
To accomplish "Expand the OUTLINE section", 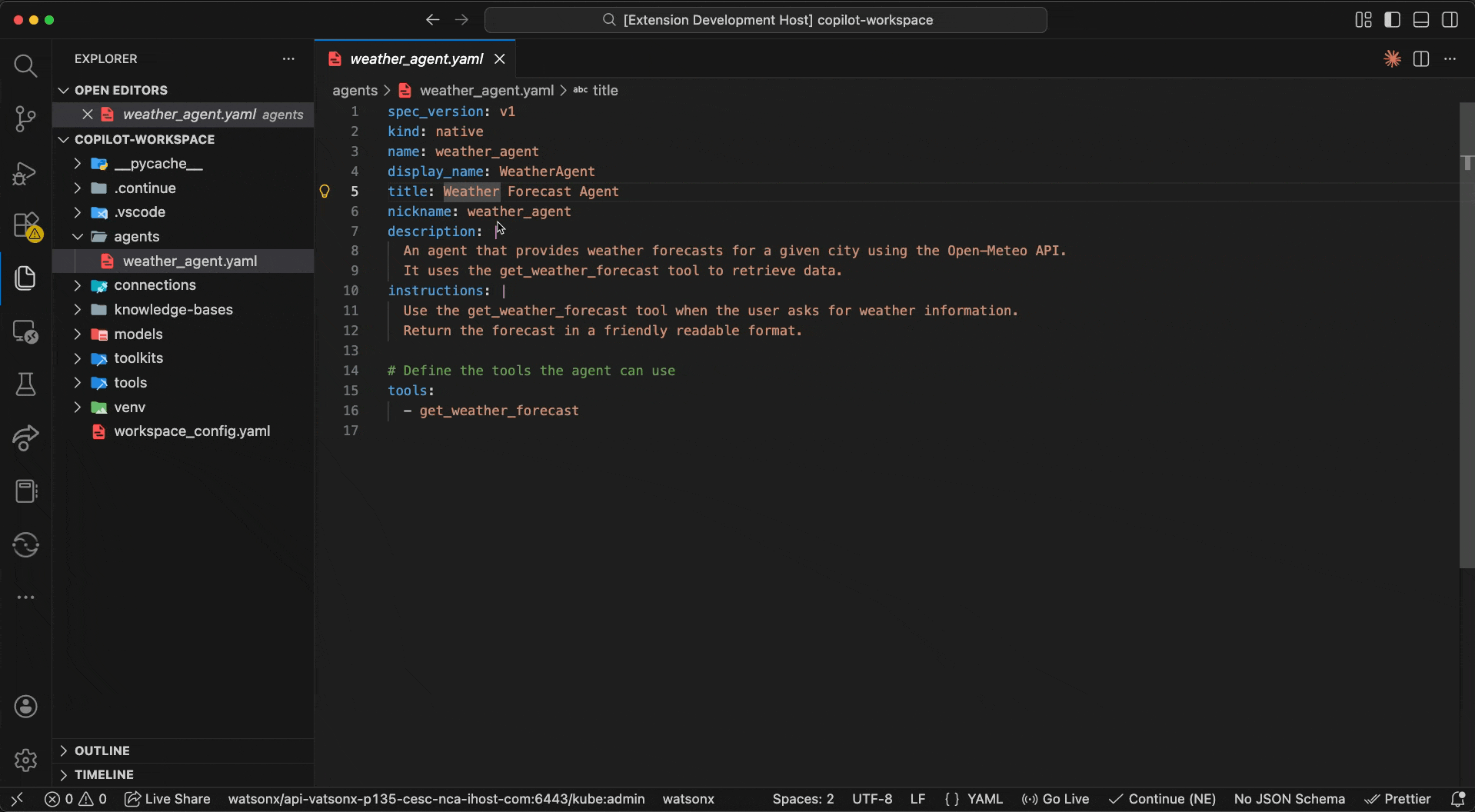I will click(102, 750).
